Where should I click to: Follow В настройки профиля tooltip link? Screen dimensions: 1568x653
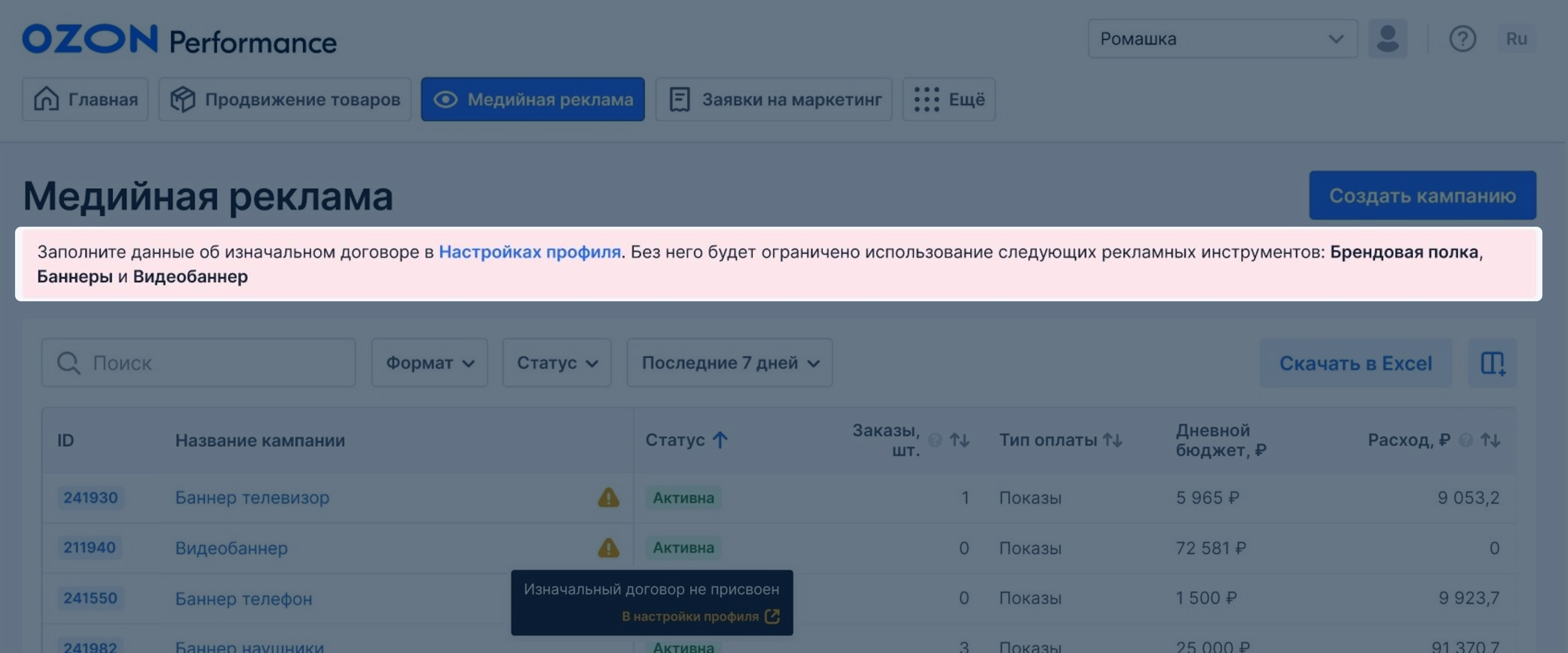click(x=690, y=617)
